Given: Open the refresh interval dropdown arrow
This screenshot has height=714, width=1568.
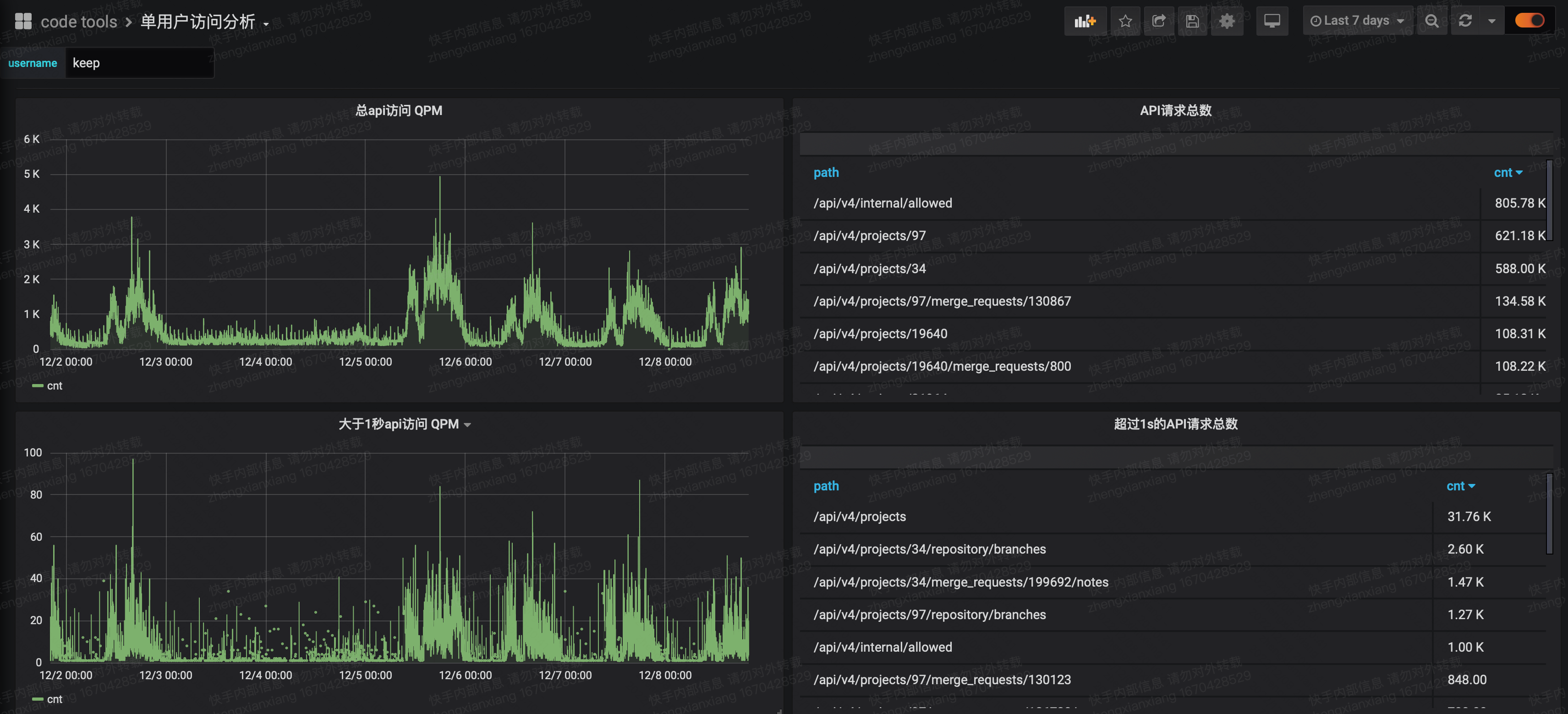Looking at the screenshot, I should [x=1491, y=21].
